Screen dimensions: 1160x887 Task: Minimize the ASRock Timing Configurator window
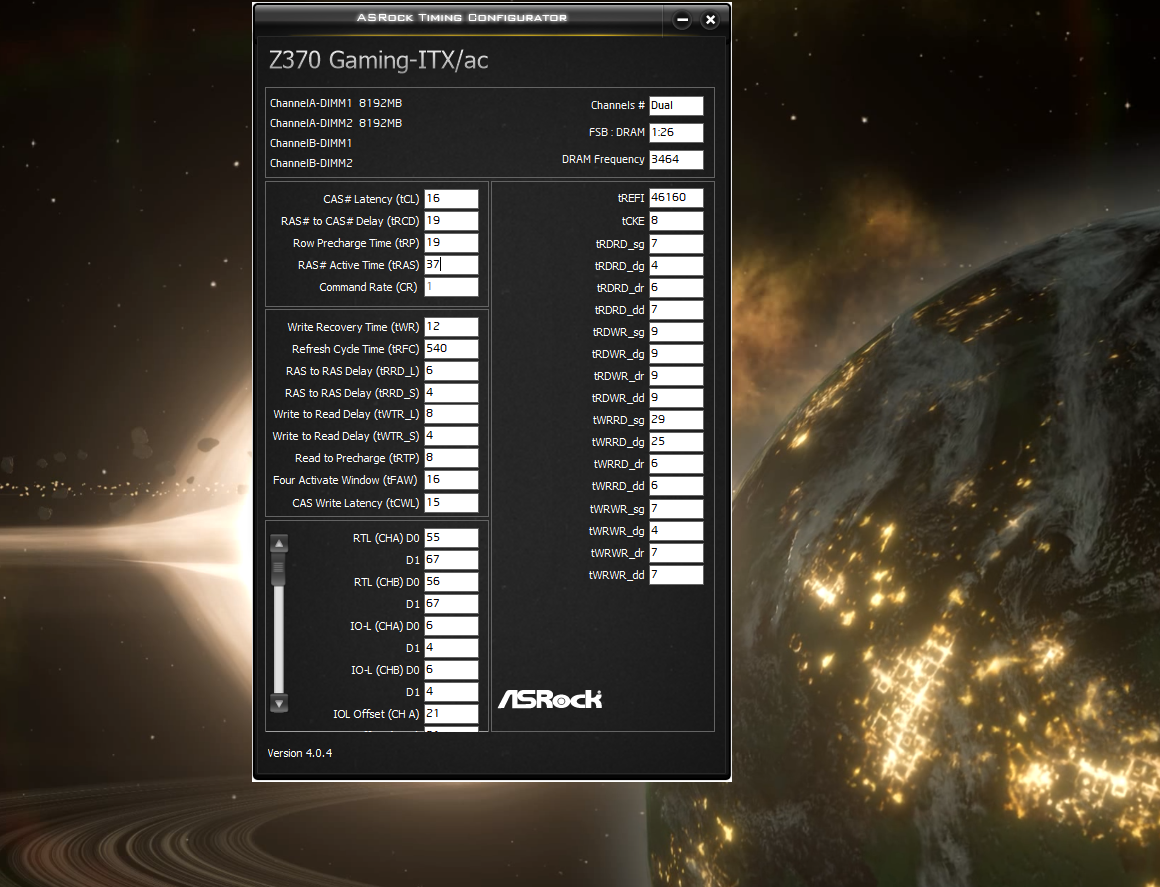(682, 20)
